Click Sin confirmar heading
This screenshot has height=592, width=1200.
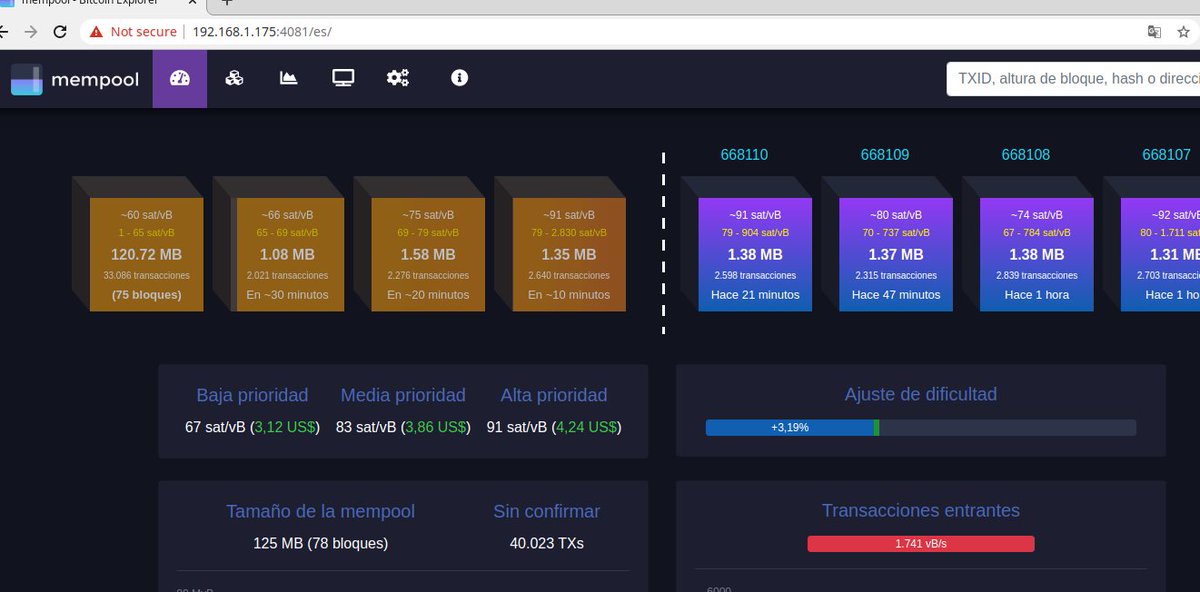[x=547, y=511]
